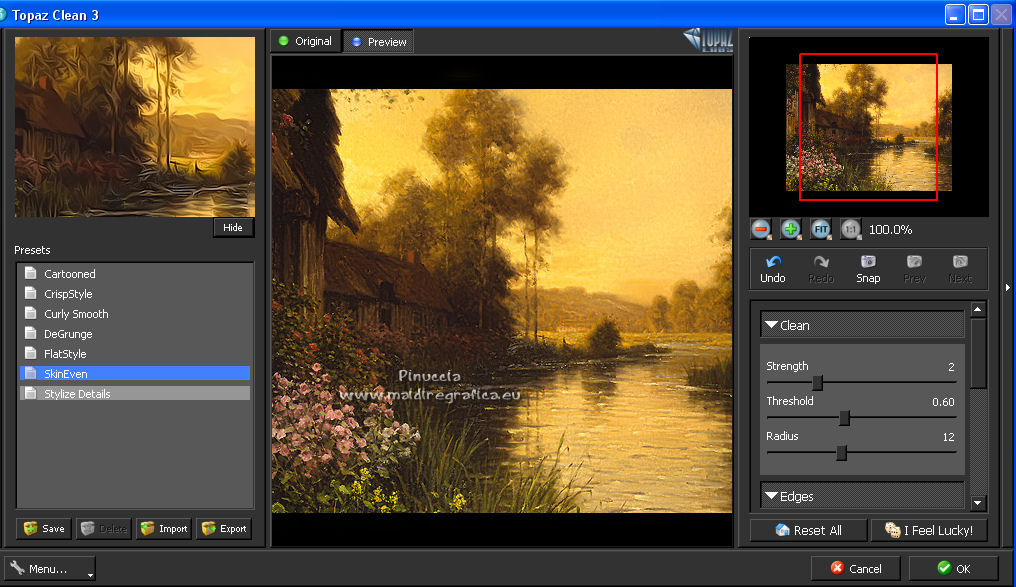This screenshot has height=587, width=1016.
Task: Click the Topaz Labs logo
Action: (x=708, y=40)
